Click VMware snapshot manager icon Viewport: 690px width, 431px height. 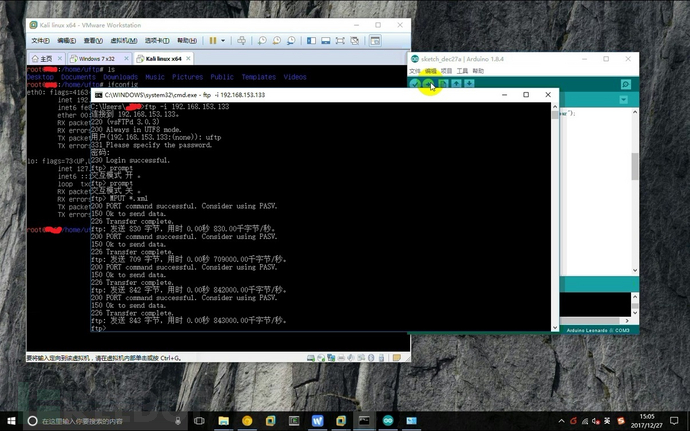(291, 41)
